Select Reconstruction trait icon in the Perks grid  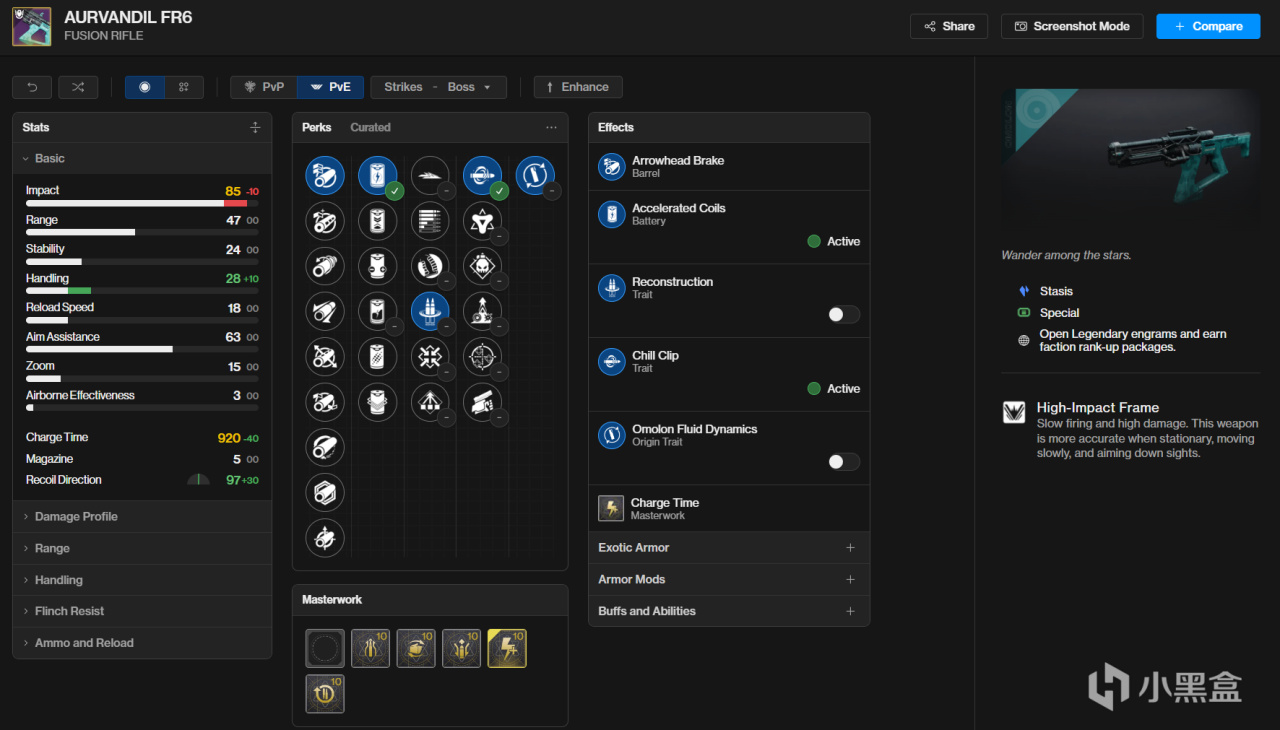430,312
